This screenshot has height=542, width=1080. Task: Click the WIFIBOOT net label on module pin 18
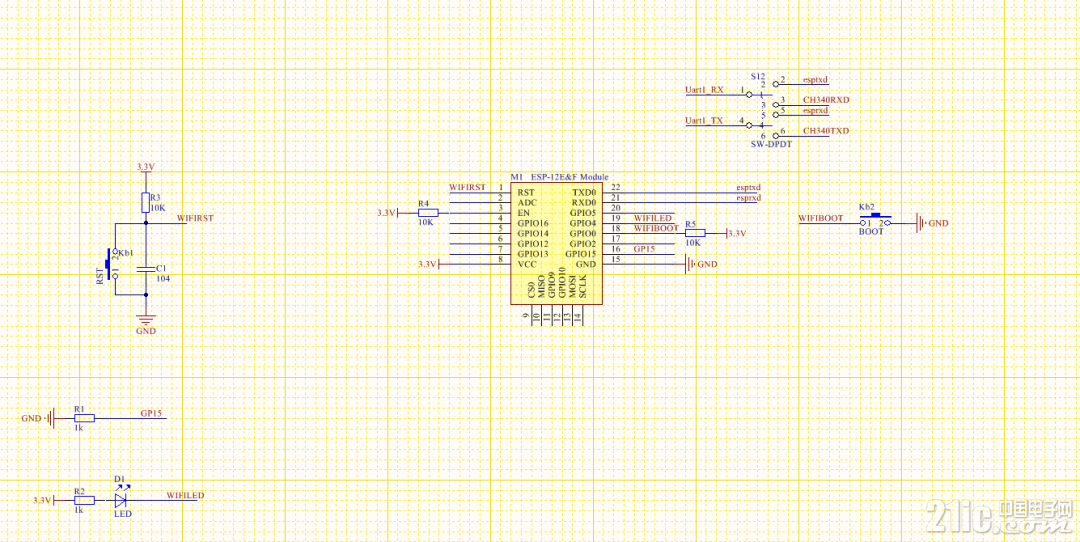(x=656, y=229)
